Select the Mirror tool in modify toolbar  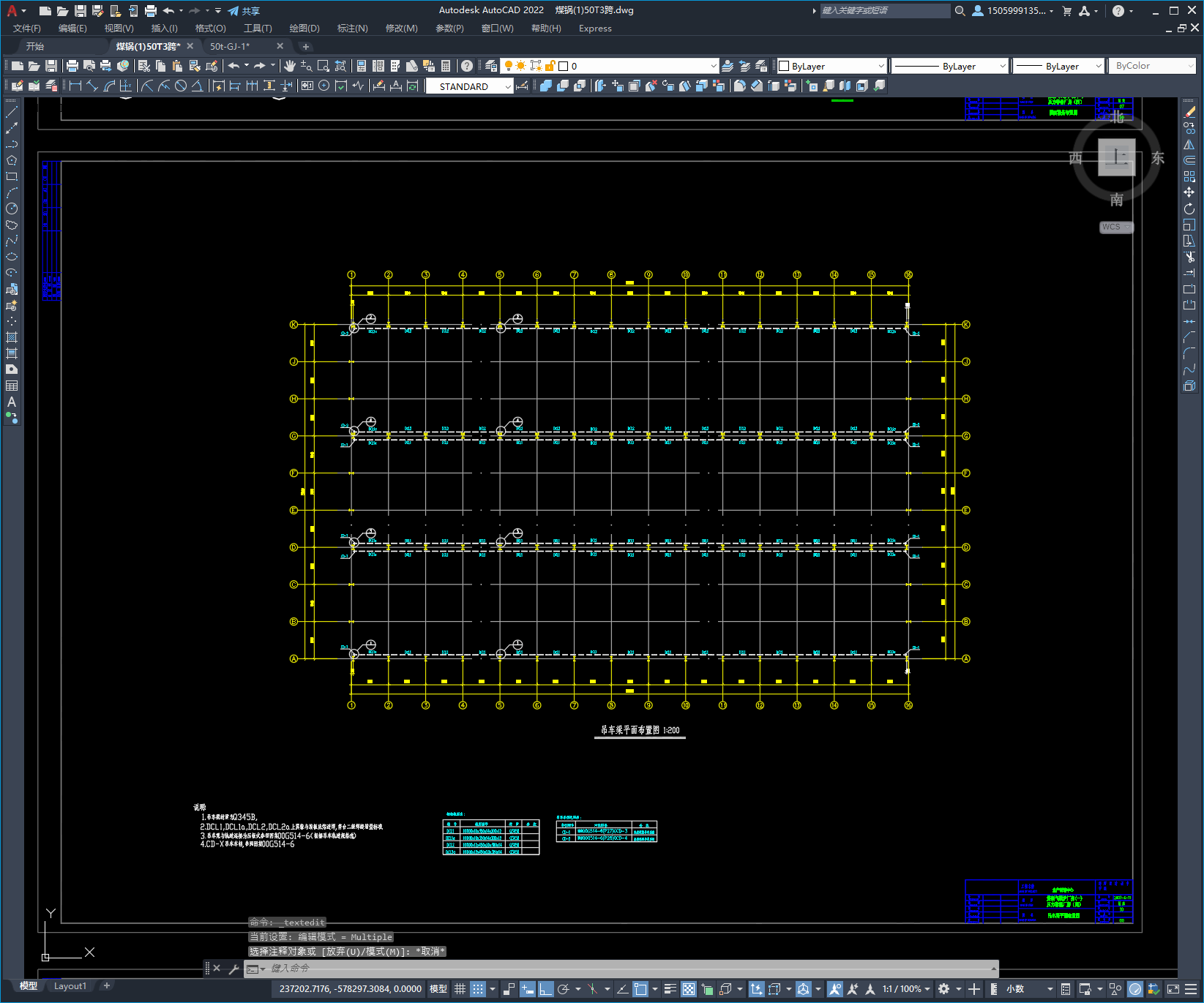1189,144
